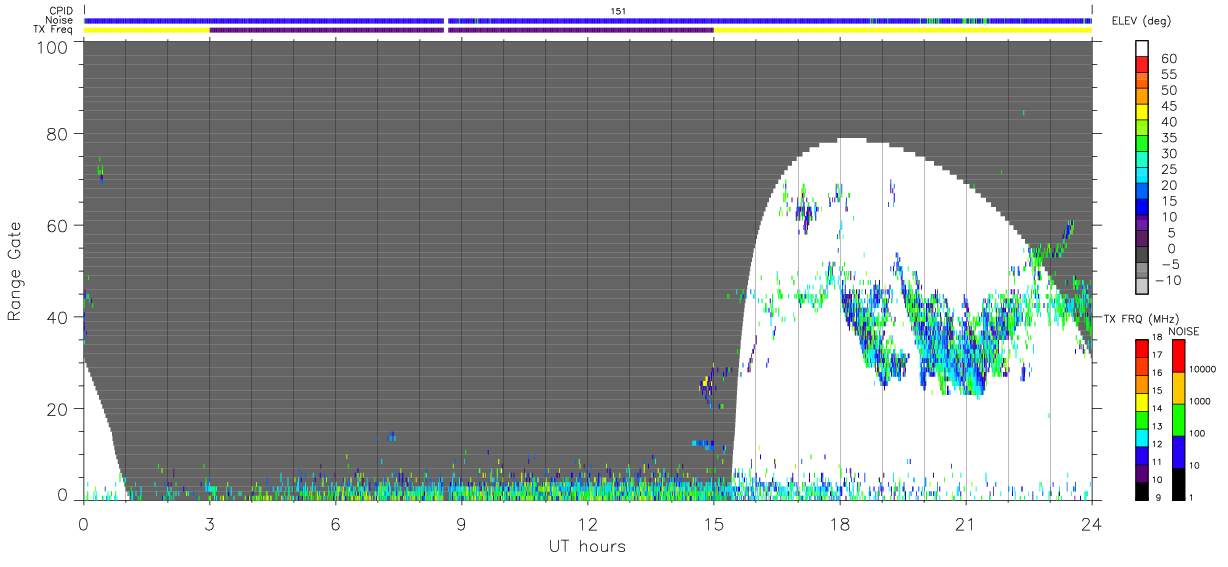Click the '80' tick on Range Gate axis
The height and width of the screenshot is (567, 1228).
tap(57, 133)
